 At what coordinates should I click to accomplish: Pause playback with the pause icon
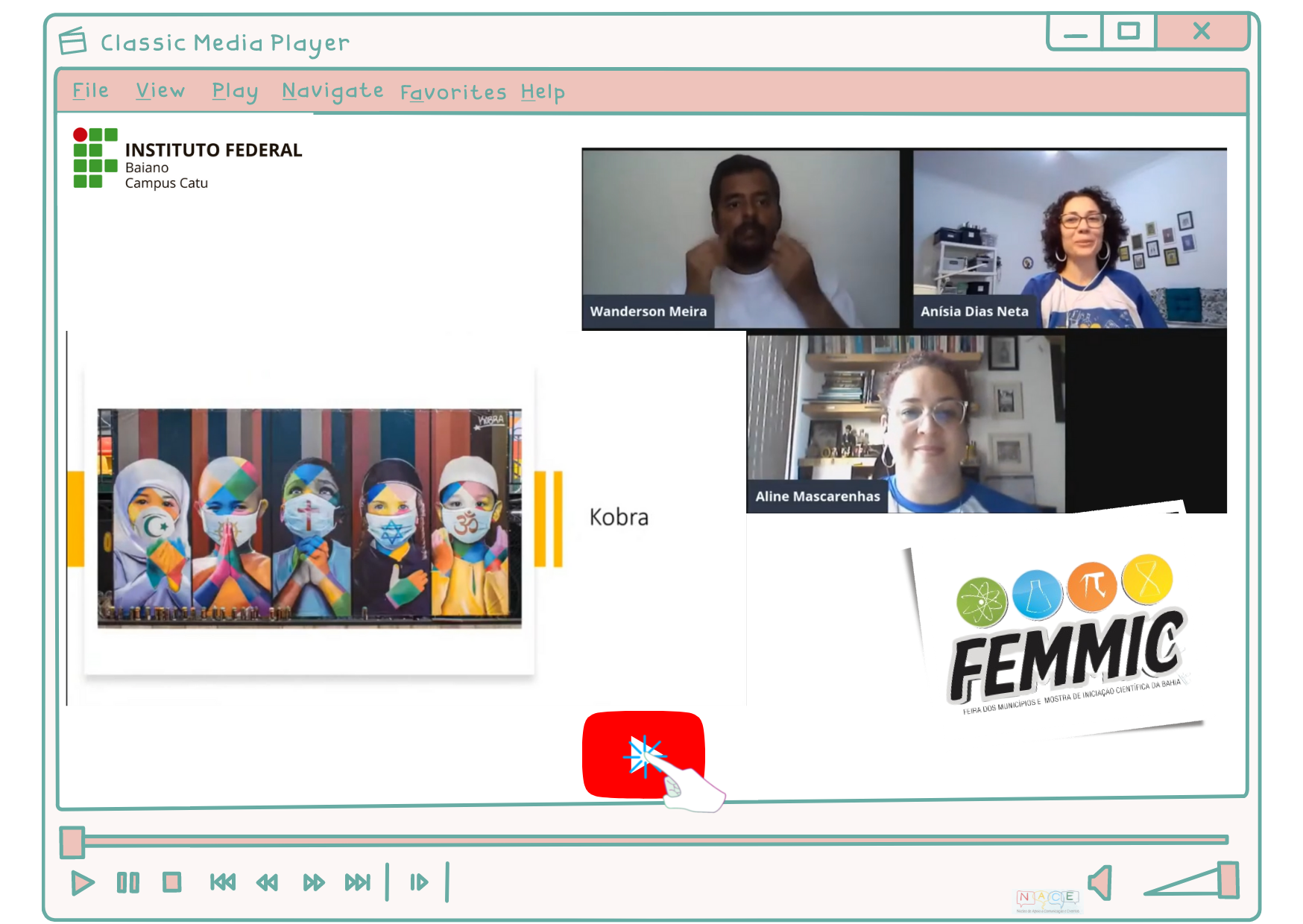[128, 883]
